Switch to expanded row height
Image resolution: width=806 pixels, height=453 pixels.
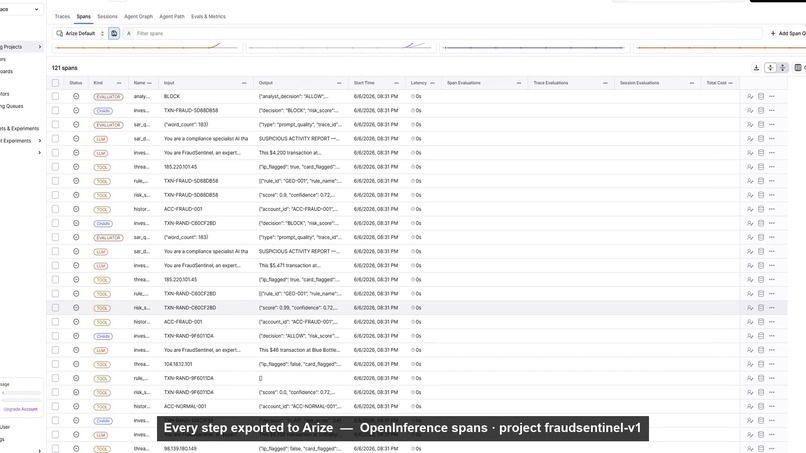click(x=770, y=68)
